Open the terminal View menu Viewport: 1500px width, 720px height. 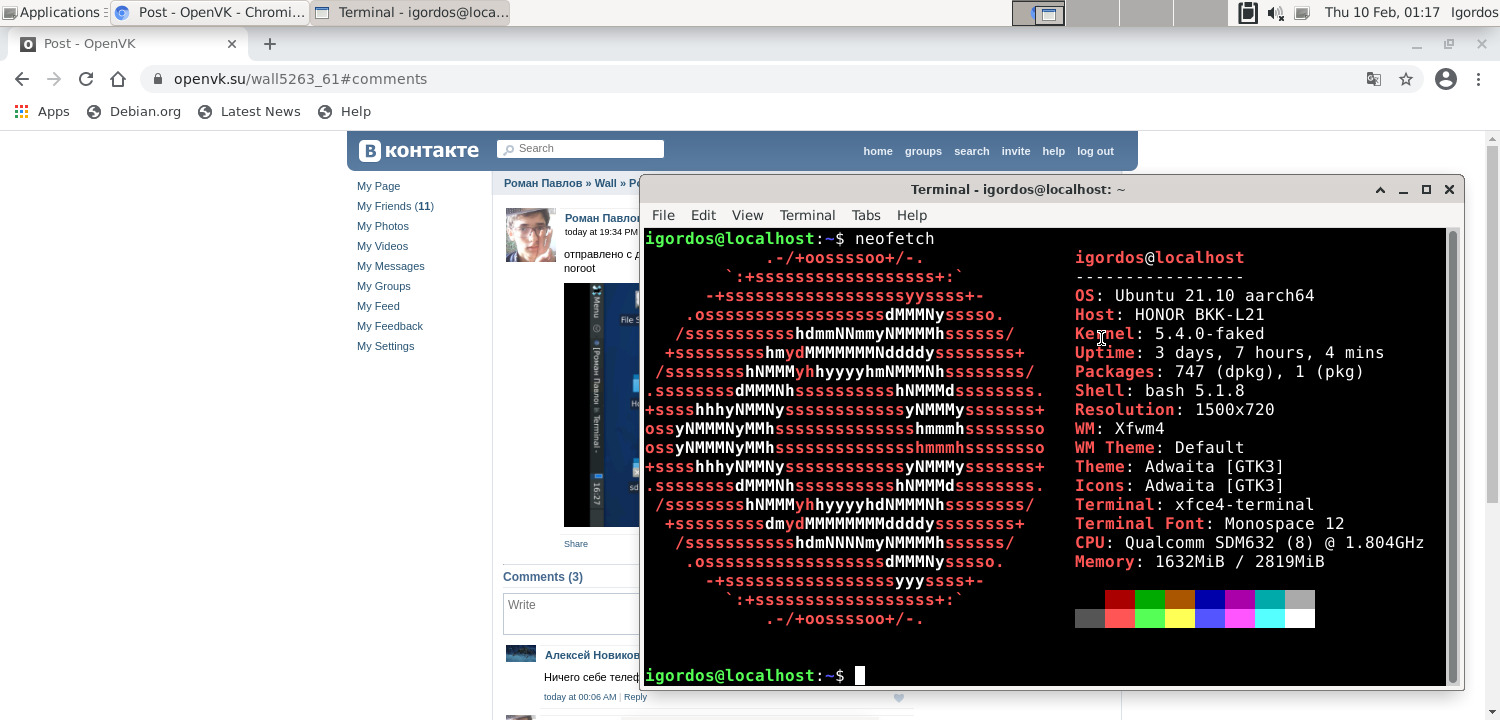747,215
